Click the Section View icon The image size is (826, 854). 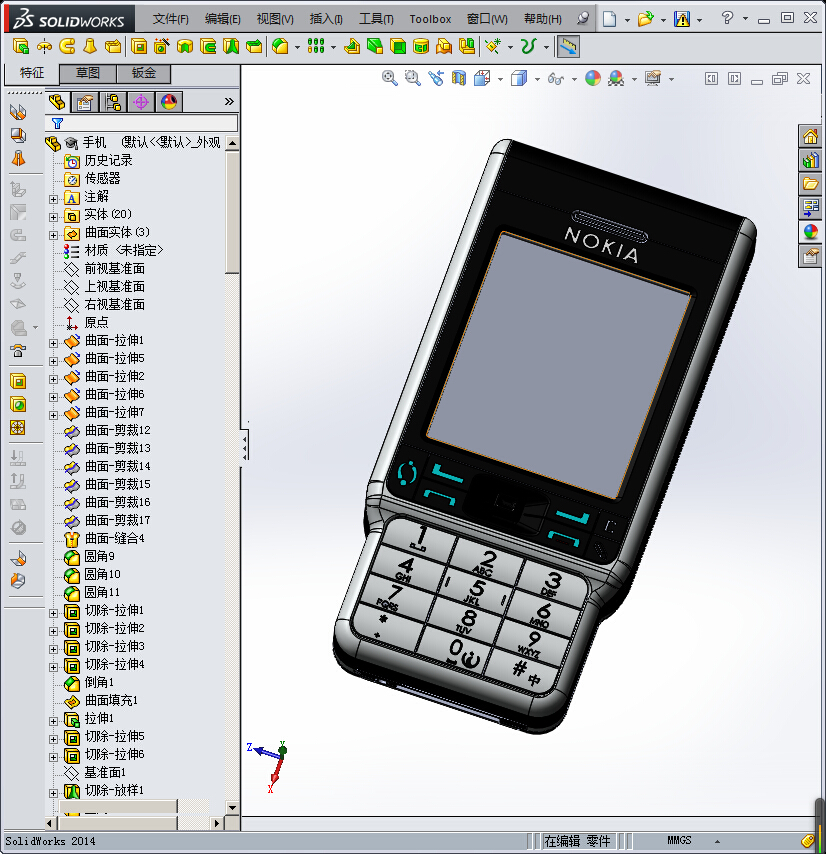(459, 78)
